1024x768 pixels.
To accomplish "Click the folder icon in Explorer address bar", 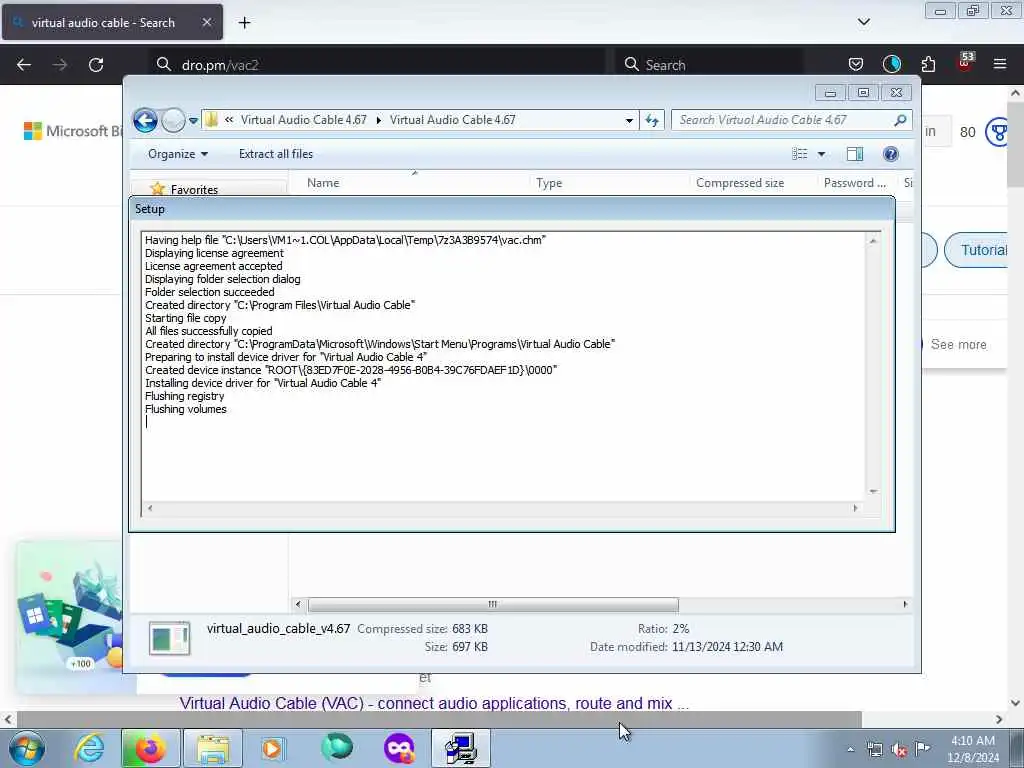I will click(211, 120).
